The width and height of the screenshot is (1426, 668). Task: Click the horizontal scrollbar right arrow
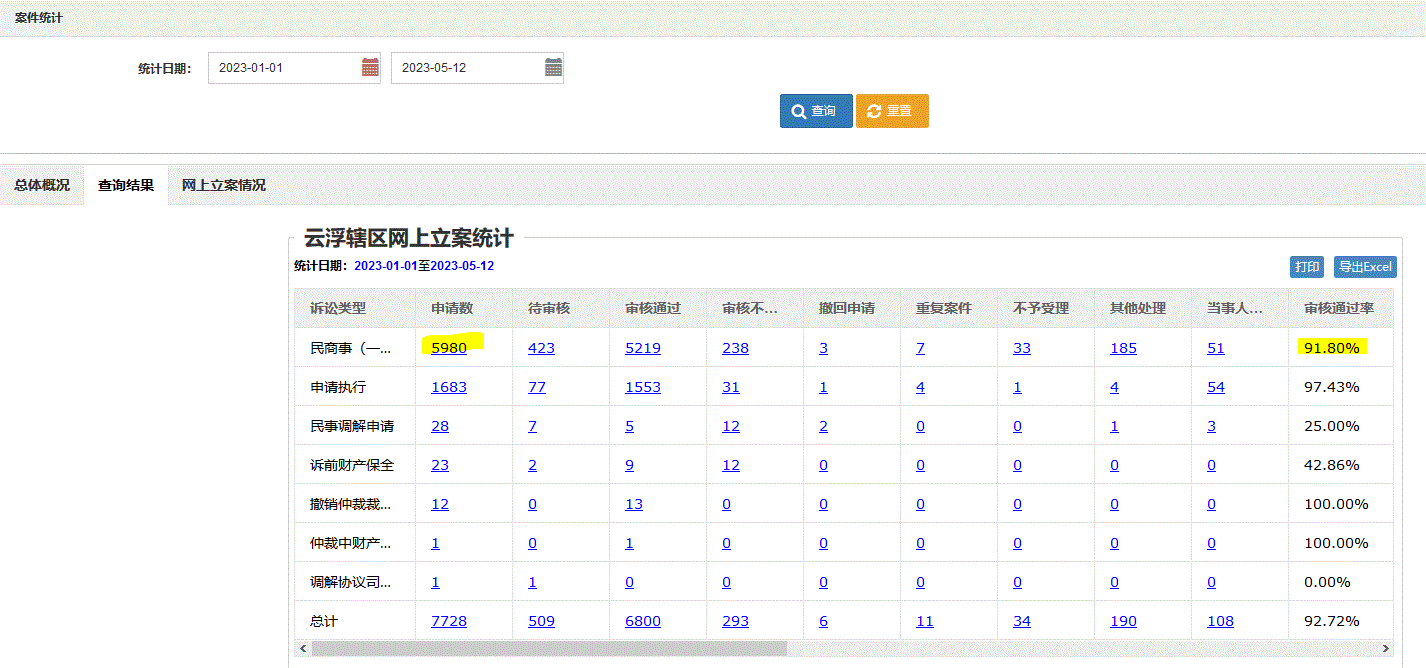click(1385, 648)
